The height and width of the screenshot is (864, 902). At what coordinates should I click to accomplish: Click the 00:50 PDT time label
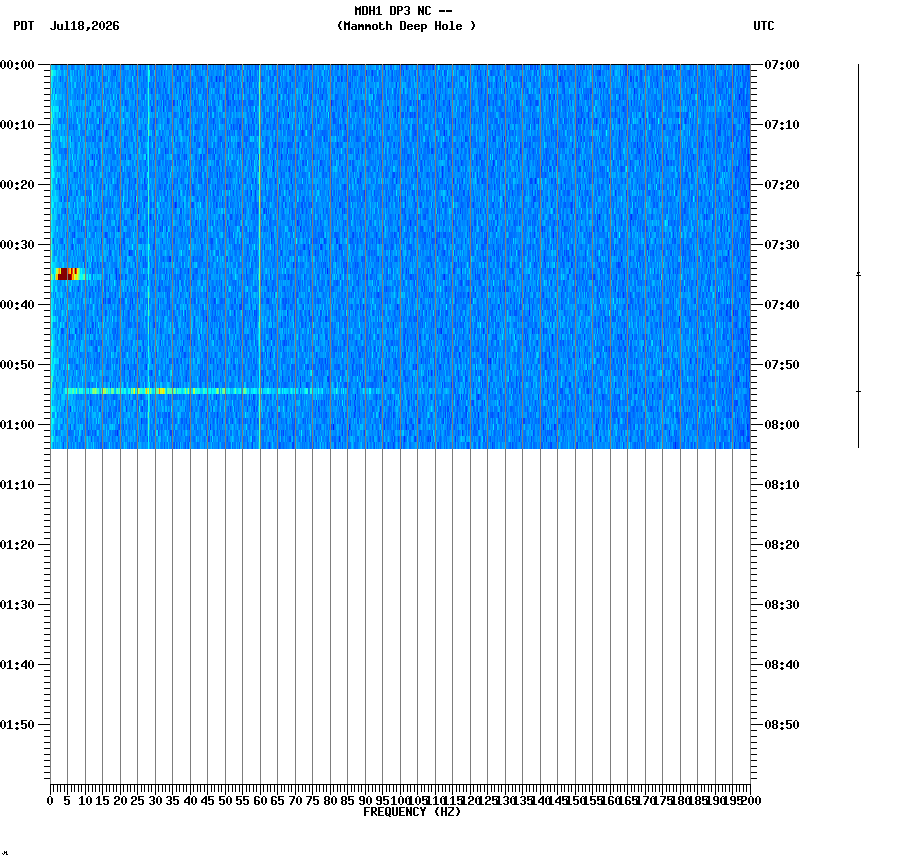[x=17, y=365]
